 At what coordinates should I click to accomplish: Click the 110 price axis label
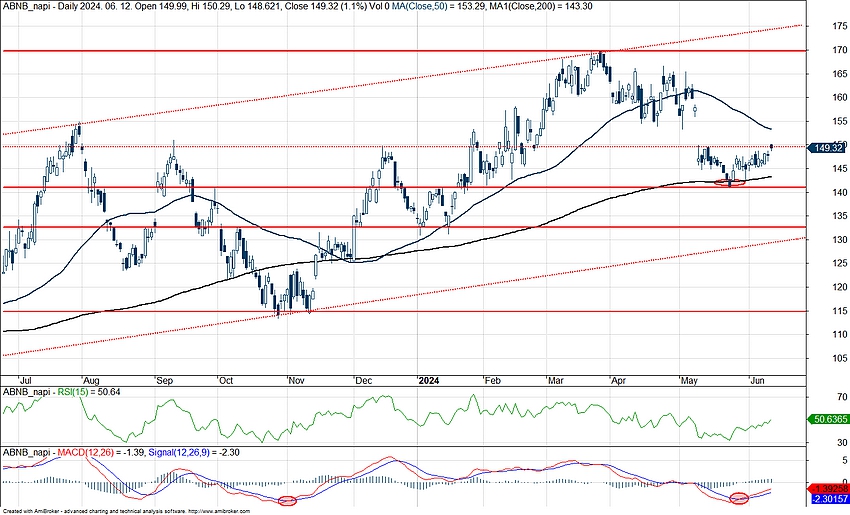840,334
